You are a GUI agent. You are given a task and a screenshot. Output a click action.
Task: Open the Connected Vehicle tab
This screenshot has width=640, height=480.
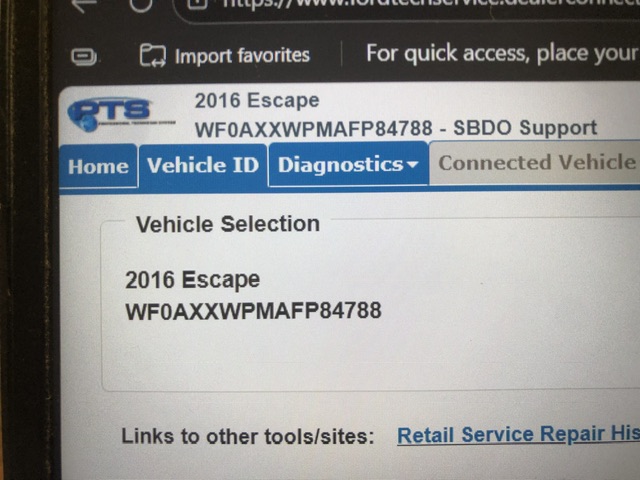[x=537, y=162]
